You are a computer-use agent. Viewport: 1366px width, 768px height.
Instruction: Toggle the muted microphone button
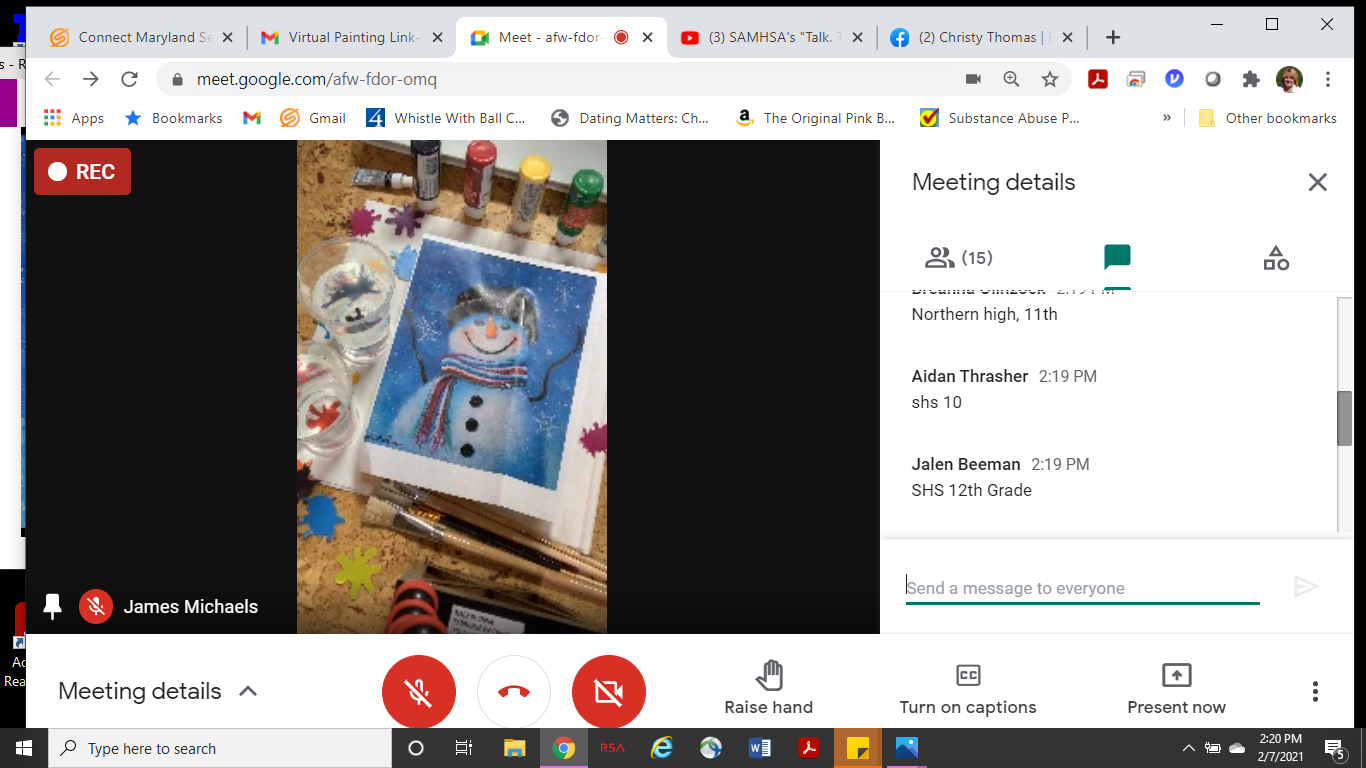[x=419, y=692]
